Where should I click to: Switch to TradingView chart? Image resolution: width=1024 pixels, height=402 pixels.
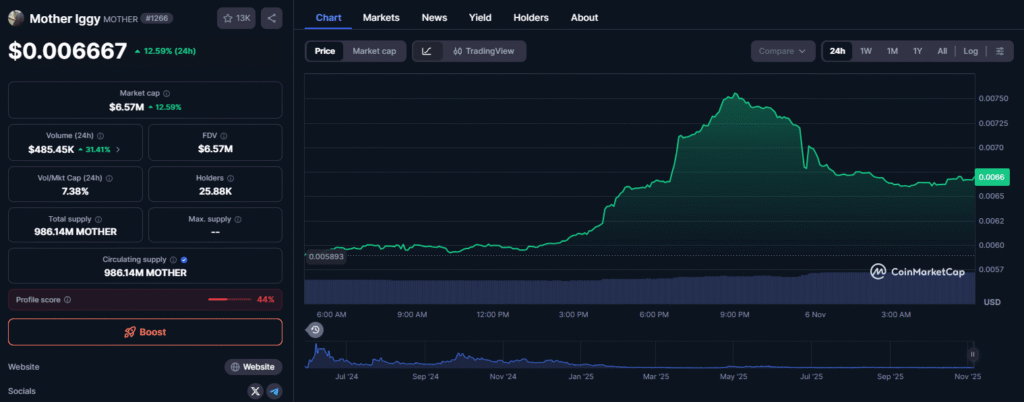pyautogui.click(x=483, y=51)
